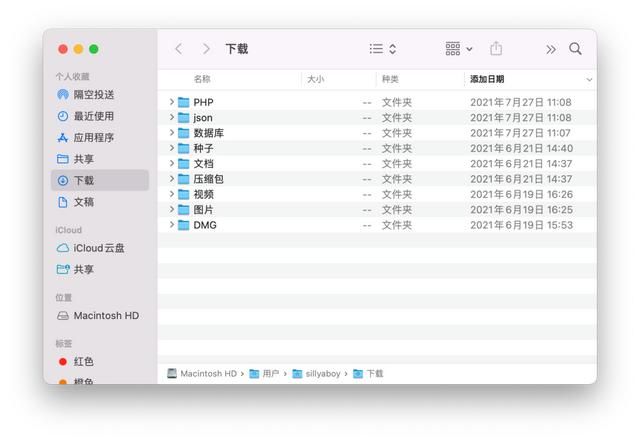Select the 文档 folder icon
The height and width of the screenshot is (441, 640).
[184, 164]
